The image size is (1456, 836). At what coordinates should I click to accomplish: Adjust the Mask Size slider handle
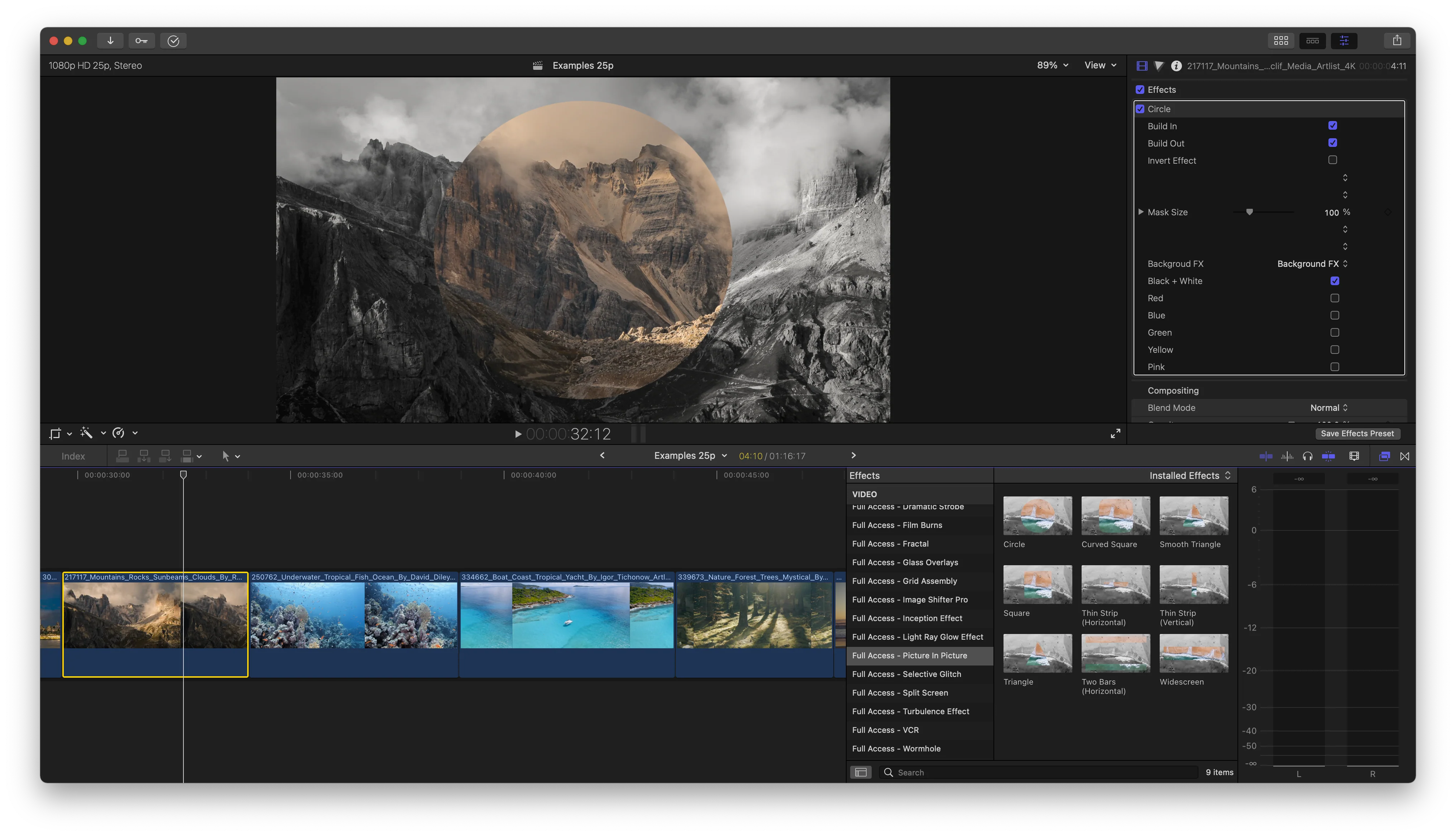pos(1249,212)
